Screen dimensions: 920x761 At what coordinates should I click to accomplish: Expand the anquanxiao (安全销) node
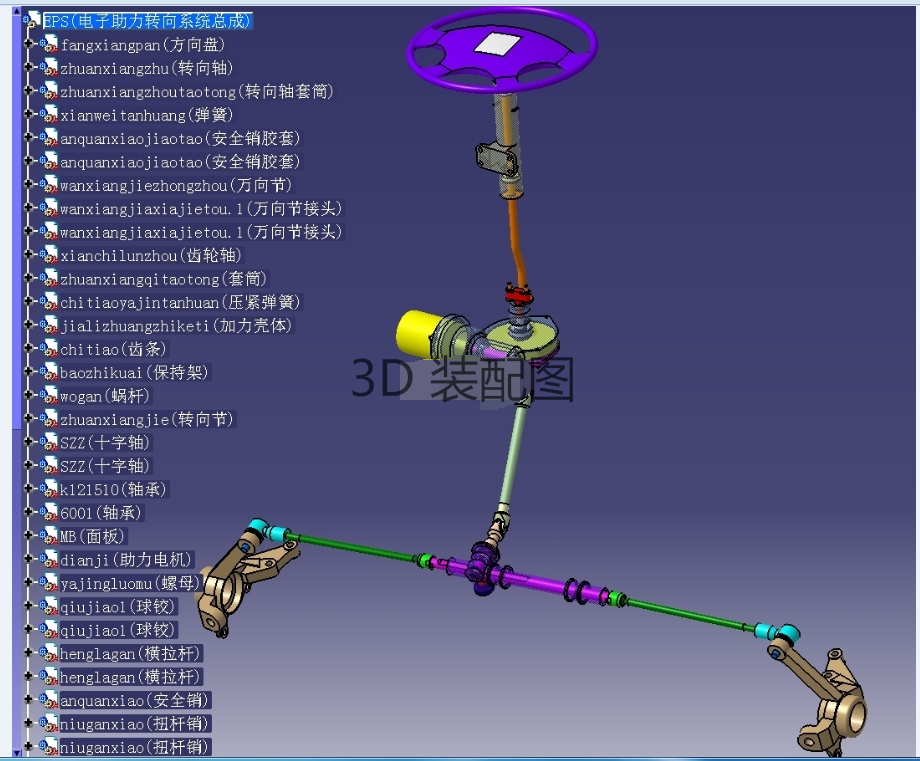(28, 699)
